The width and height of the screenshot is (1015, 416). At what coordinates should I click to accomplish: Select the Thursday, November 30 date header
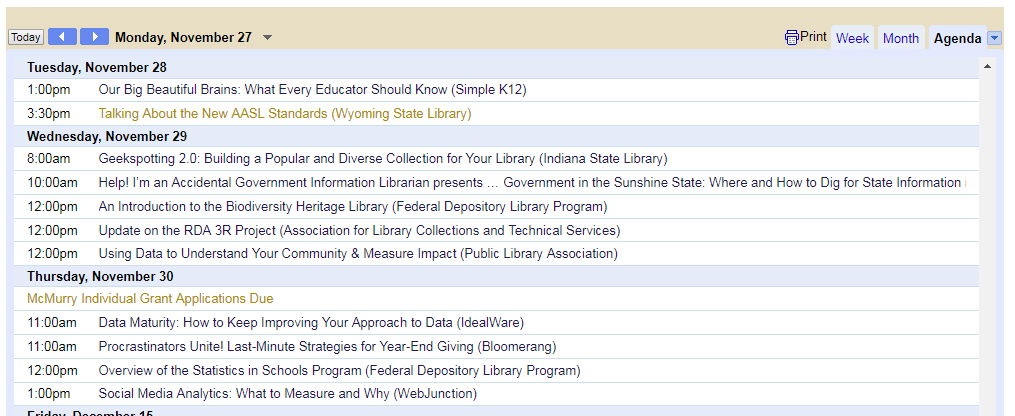click(100, 276)
